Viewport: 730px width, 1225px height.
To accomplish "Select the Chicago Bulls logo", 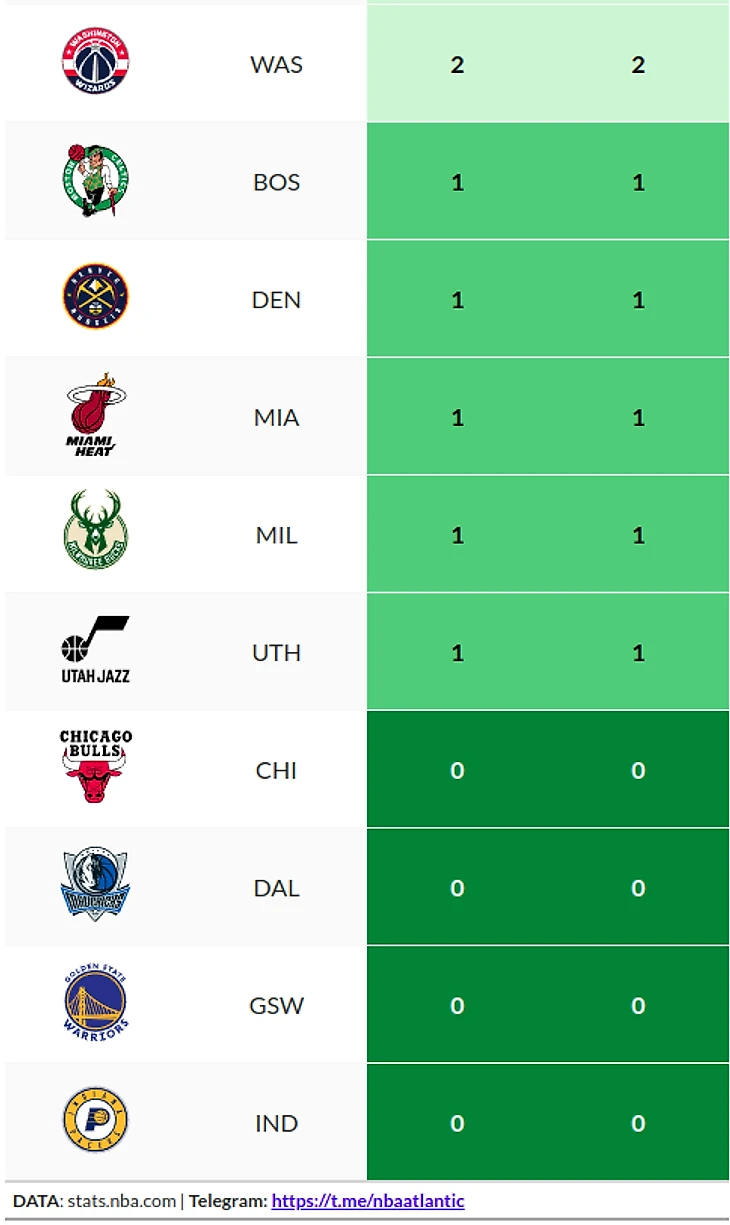I will 95,767.
